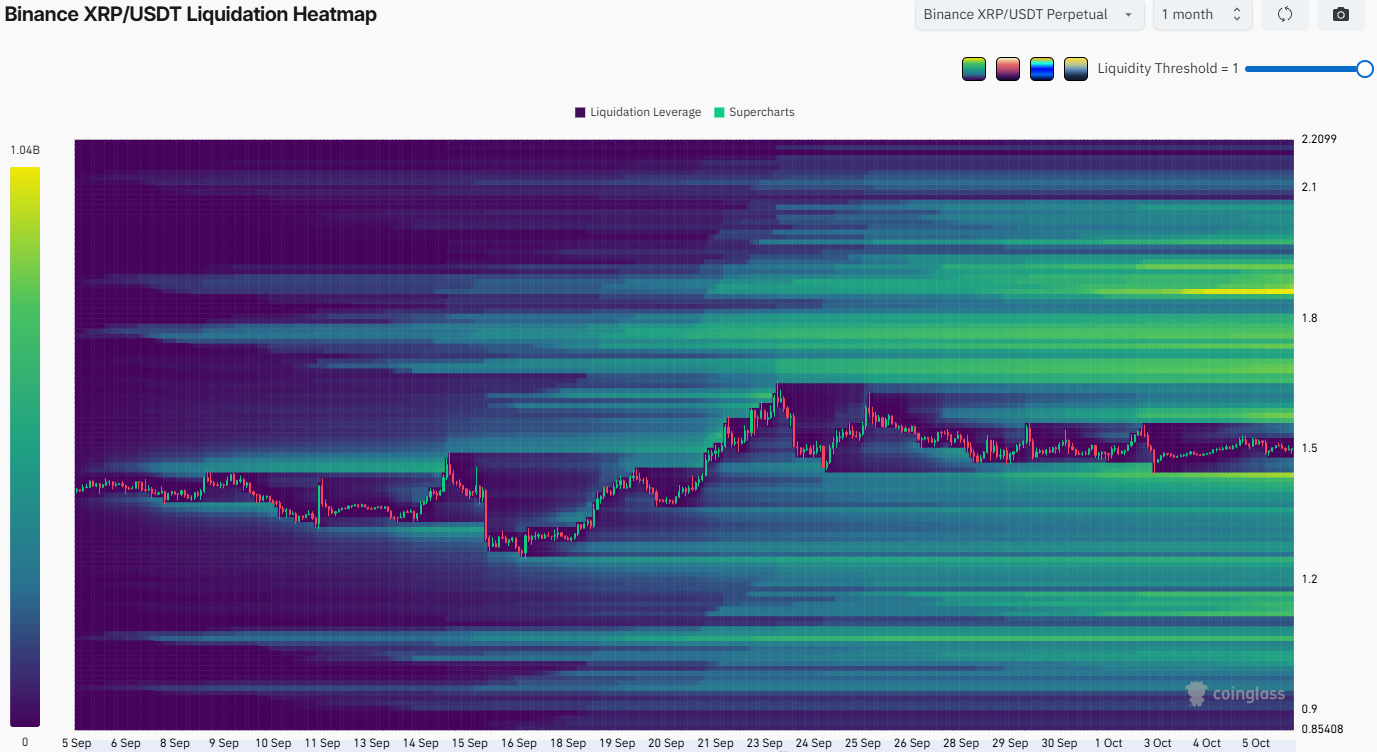The height and width of the screenshot is (752, 1377).
Task: Select the green-yellow heatmap color theme
Action: point(974,69)
